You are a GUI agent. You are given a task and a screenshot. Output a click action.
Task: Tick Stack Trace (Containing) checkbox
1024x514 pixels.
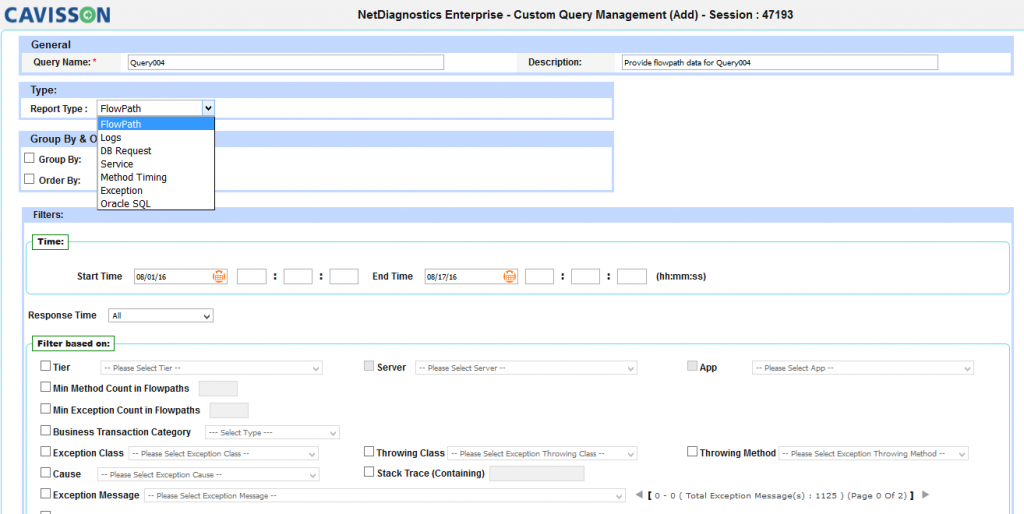click(x=369, y=472)
